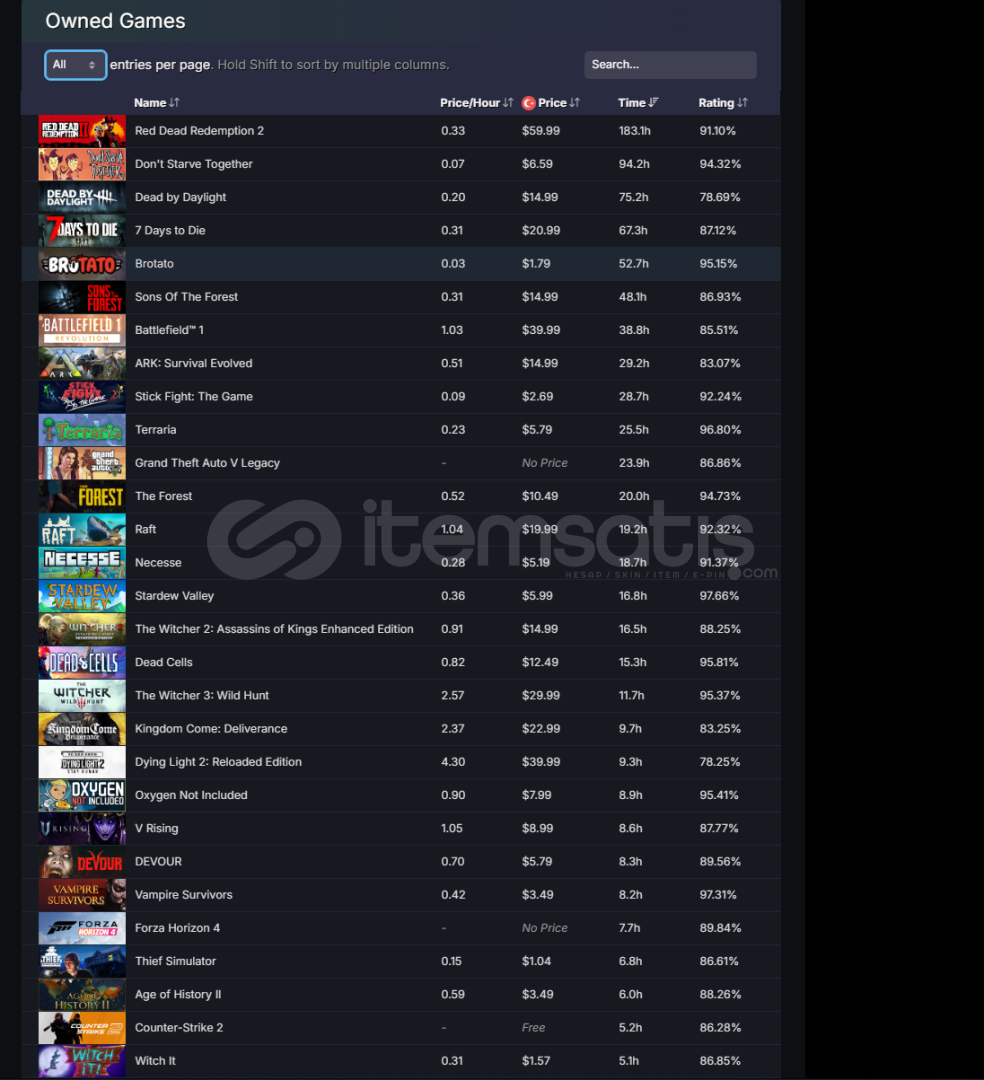The height and width of the screenshot is (1080, 984).
Task: Open "The Witcher 2: Assassins of Kings Enhanced Edition" name
Action: point(274,629)
